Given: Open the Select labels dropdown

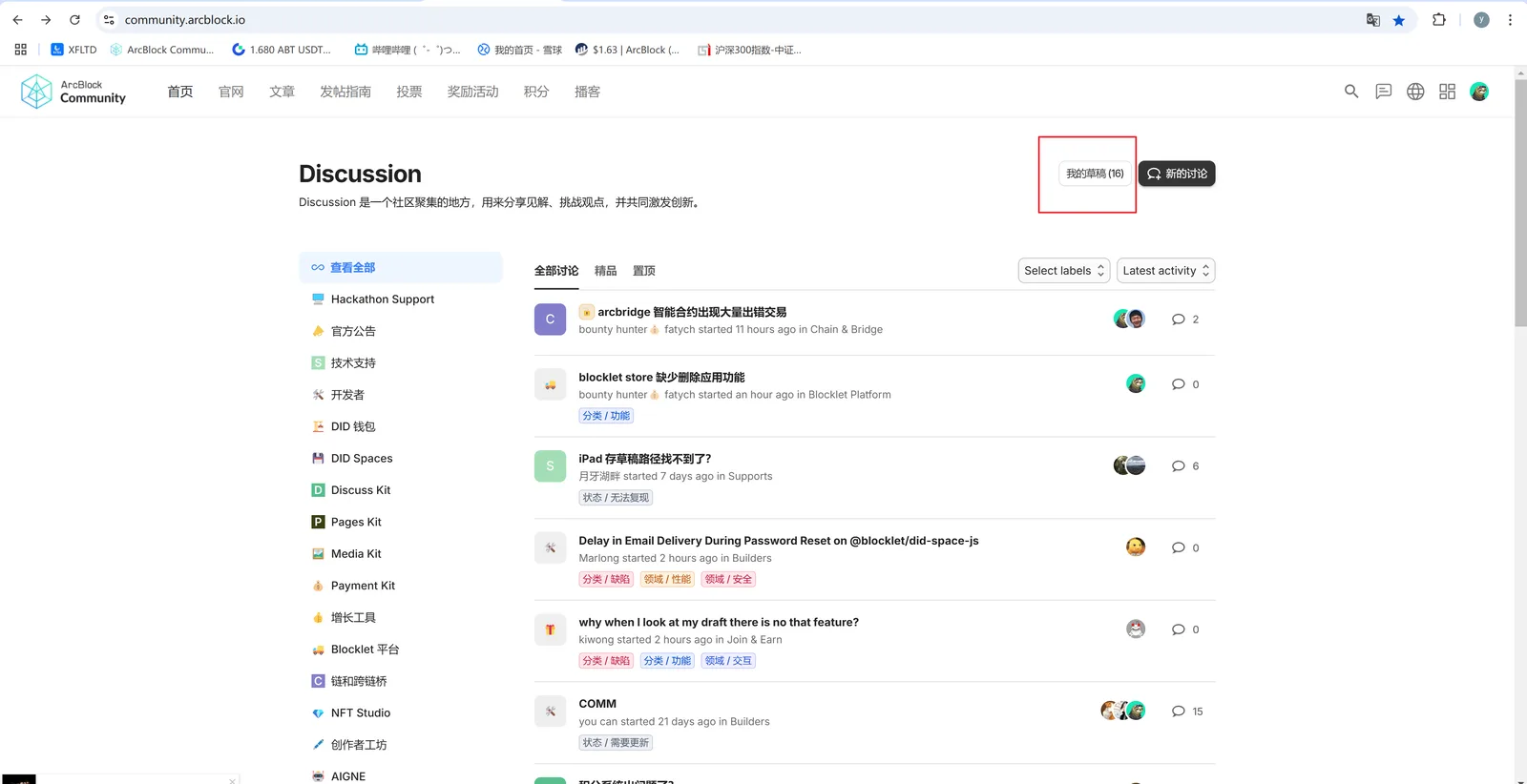Looking at the screenshot, I should click(1063, 271).
